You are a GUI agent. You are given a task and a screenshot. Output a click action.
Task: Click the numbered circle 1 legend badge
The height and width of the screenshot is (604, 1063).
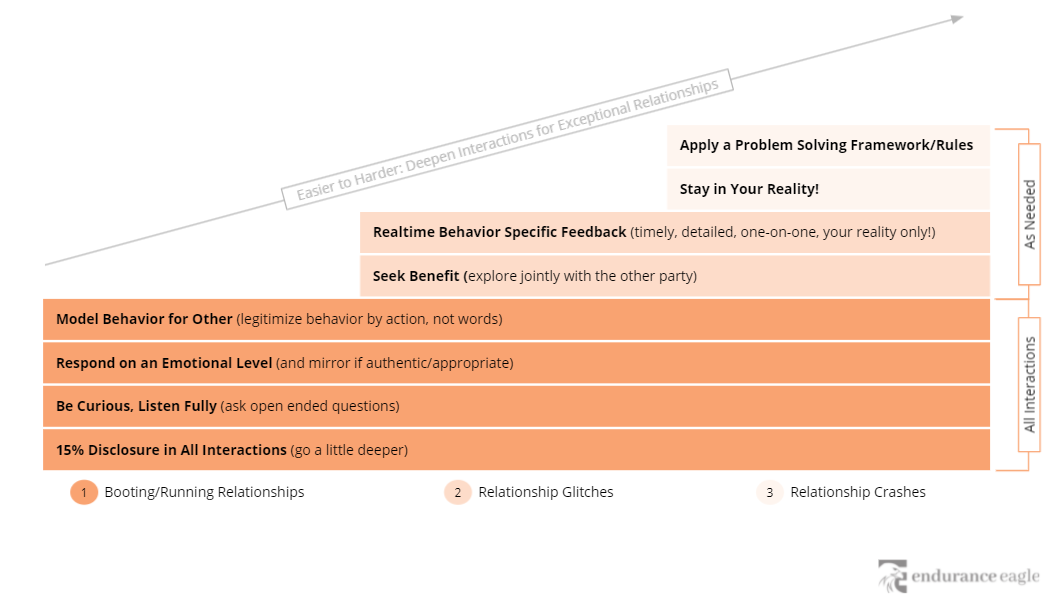coord(84,492)
